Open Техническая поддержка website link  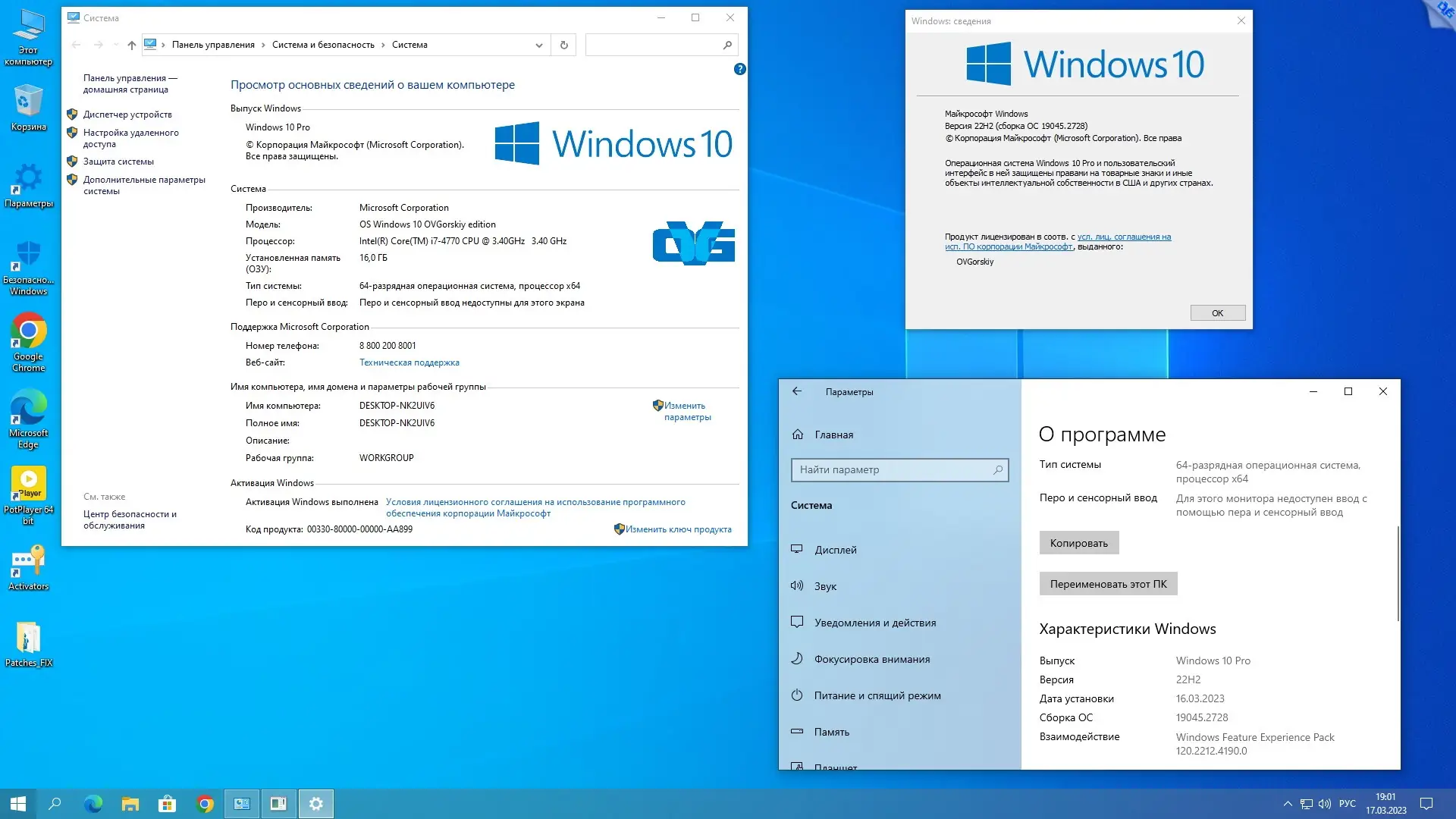(409, 362)
